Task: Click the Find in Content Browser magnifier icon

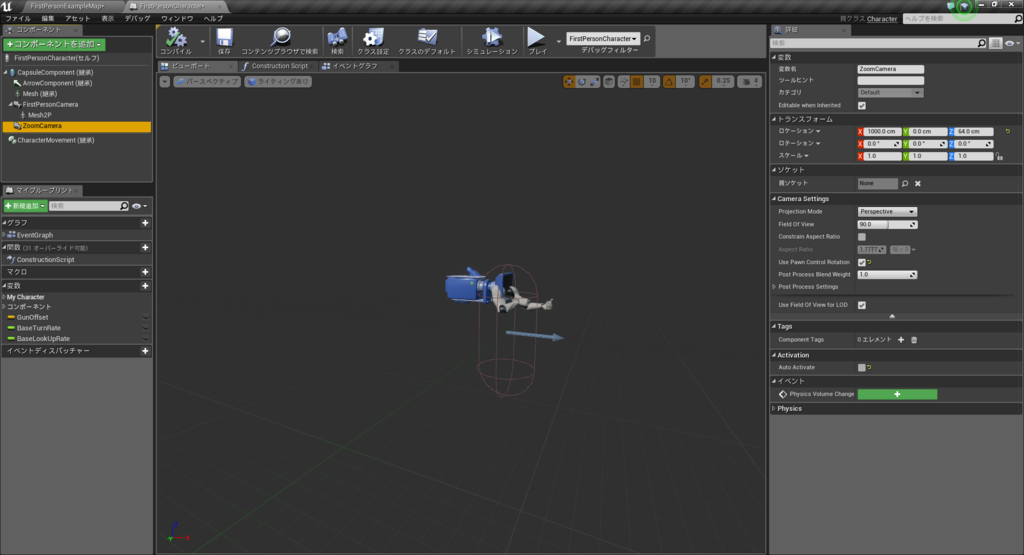Action: [280, 37]
